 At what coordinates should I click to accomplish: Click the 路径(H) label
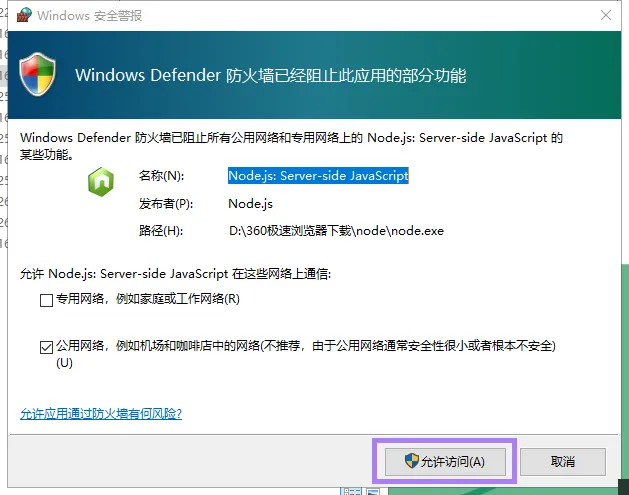click(x=161, y=231)
